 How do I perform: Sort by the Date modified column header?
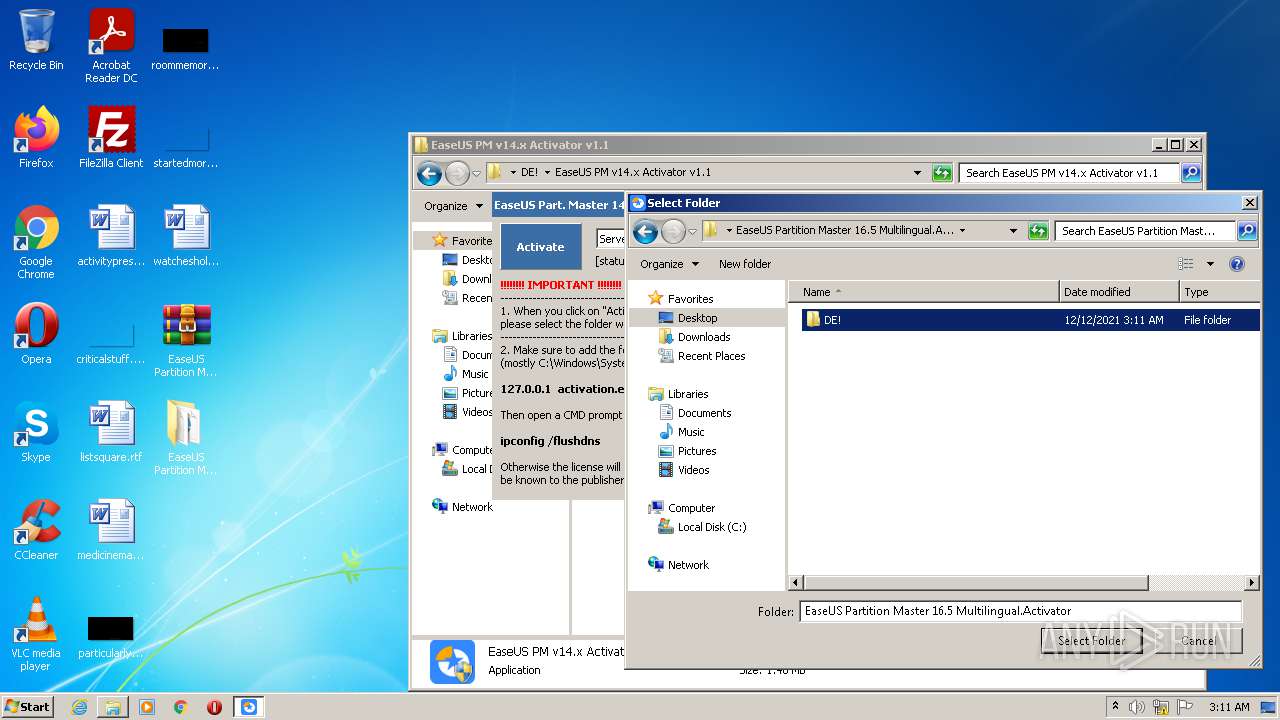click(1120, 292)
